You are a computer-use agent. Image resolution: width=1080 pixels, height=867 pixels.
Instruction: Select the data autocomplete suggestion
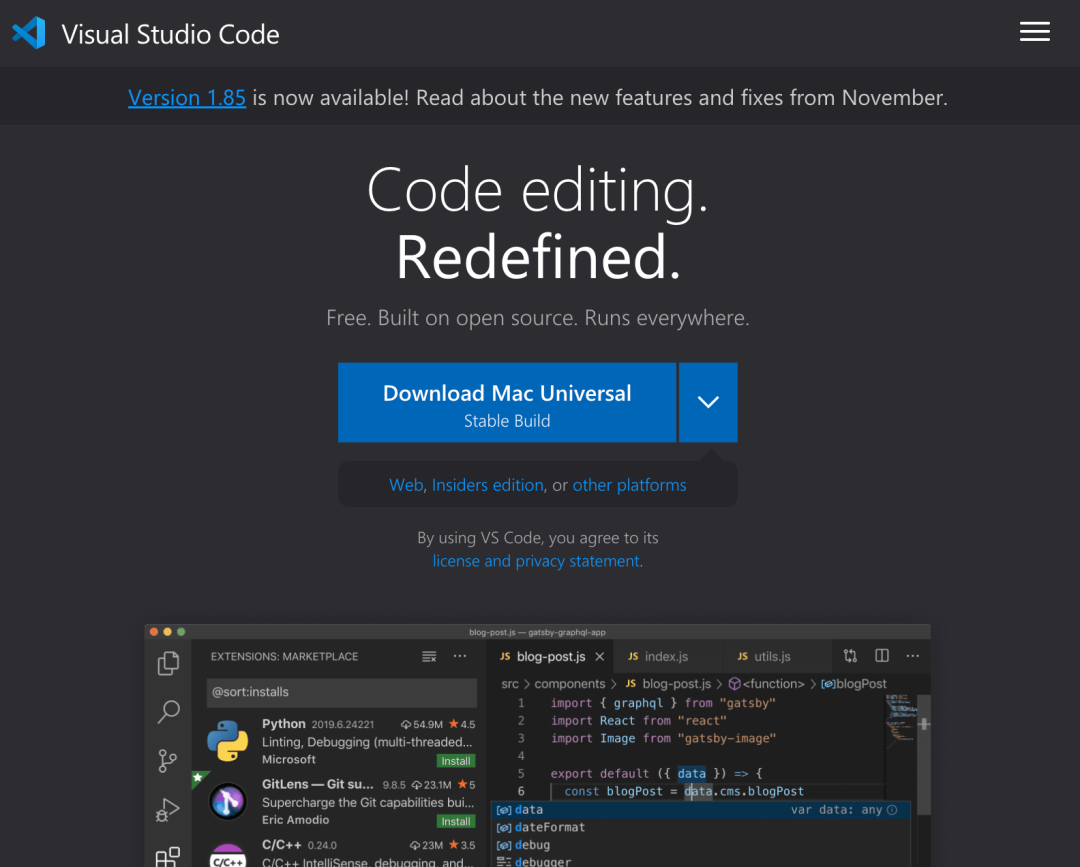pyautogui.click(x=700, y=810)
